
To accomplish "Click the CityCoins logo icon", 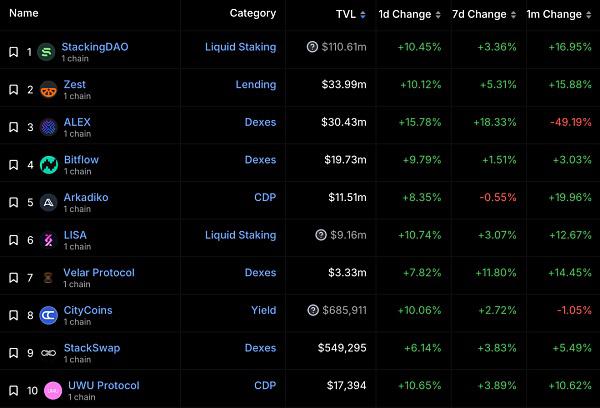I will coord(46,315).
